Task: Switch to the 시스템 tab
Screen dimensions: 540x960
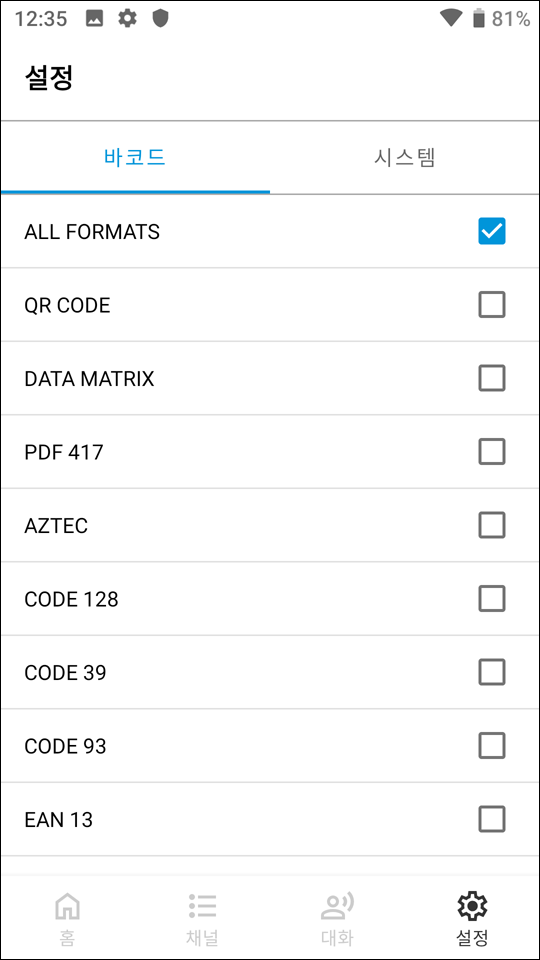Action: (x=405, y=158)
